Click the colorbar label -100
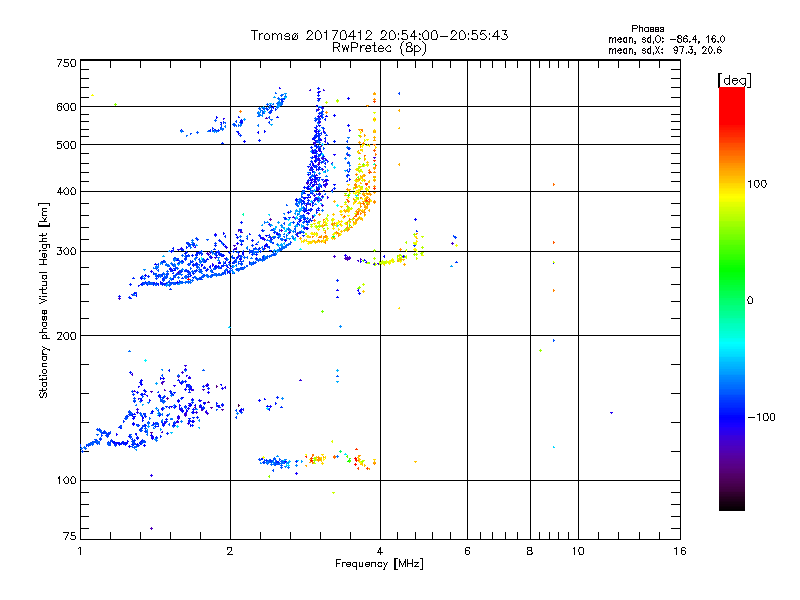 pyautogui.click(x=761, y=417)
